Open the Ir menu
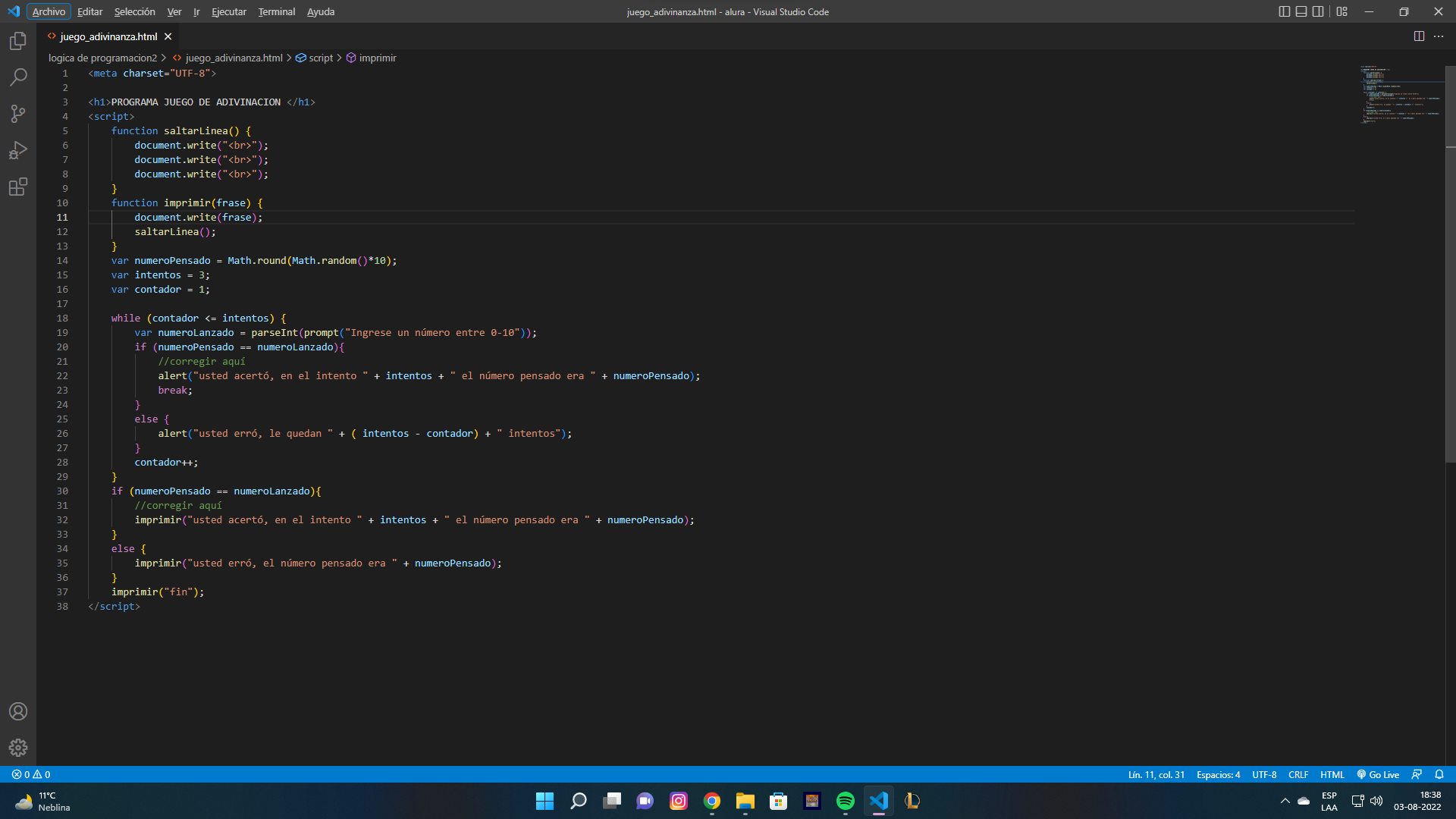The height and width of the screenshot is (819, 1456). click(196, 11)
